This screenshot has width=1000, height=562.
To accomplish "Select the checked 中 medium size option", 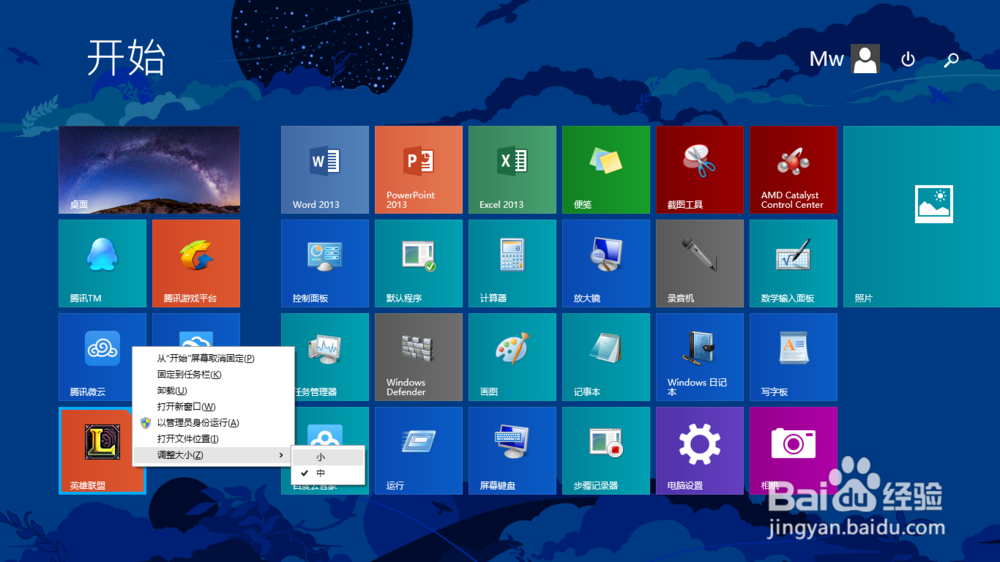I will 328,473.
